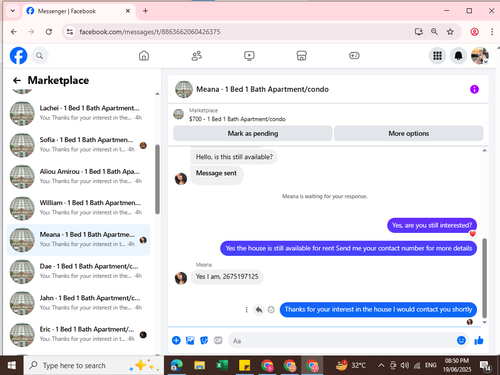The image size is (500, 375).
Task: Open conversation info purple icon
Action: click(x=474, y=89)
